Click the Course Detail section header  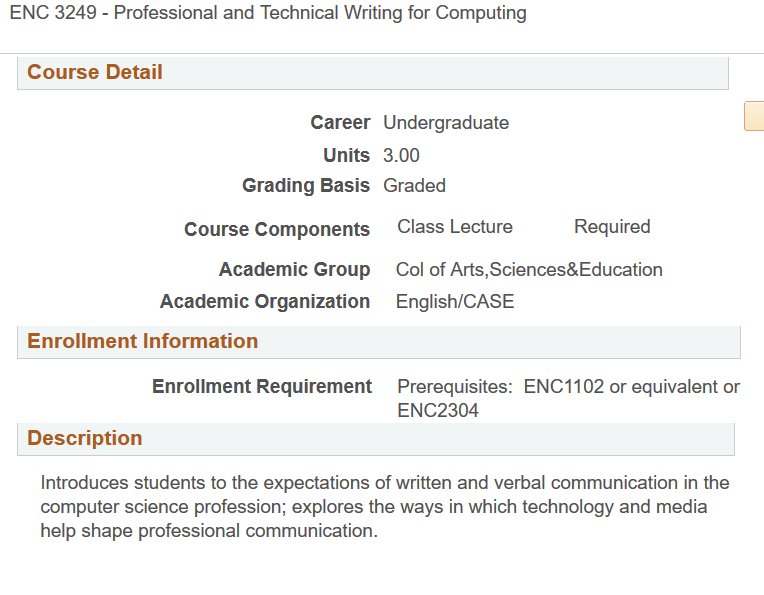pos(95,73)
